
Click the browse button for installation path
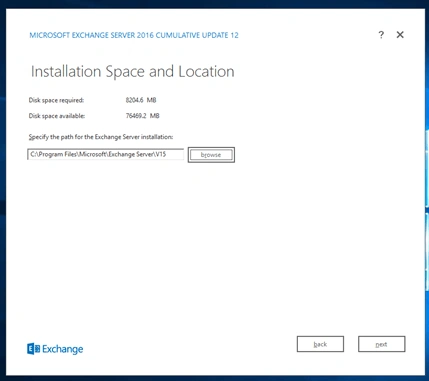point(211,155)
